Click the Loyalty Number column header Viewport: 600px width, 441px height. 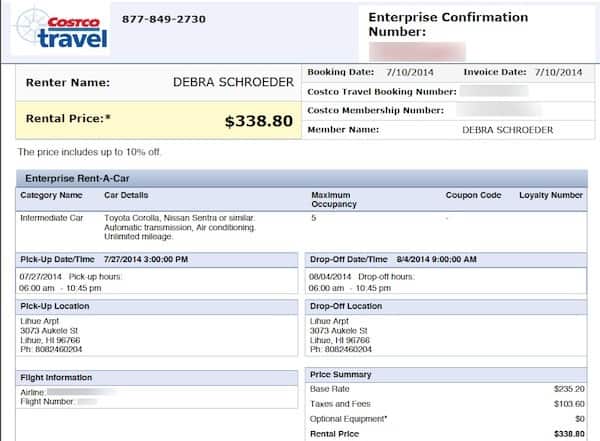pyautogui.click(x=551, y=195)
